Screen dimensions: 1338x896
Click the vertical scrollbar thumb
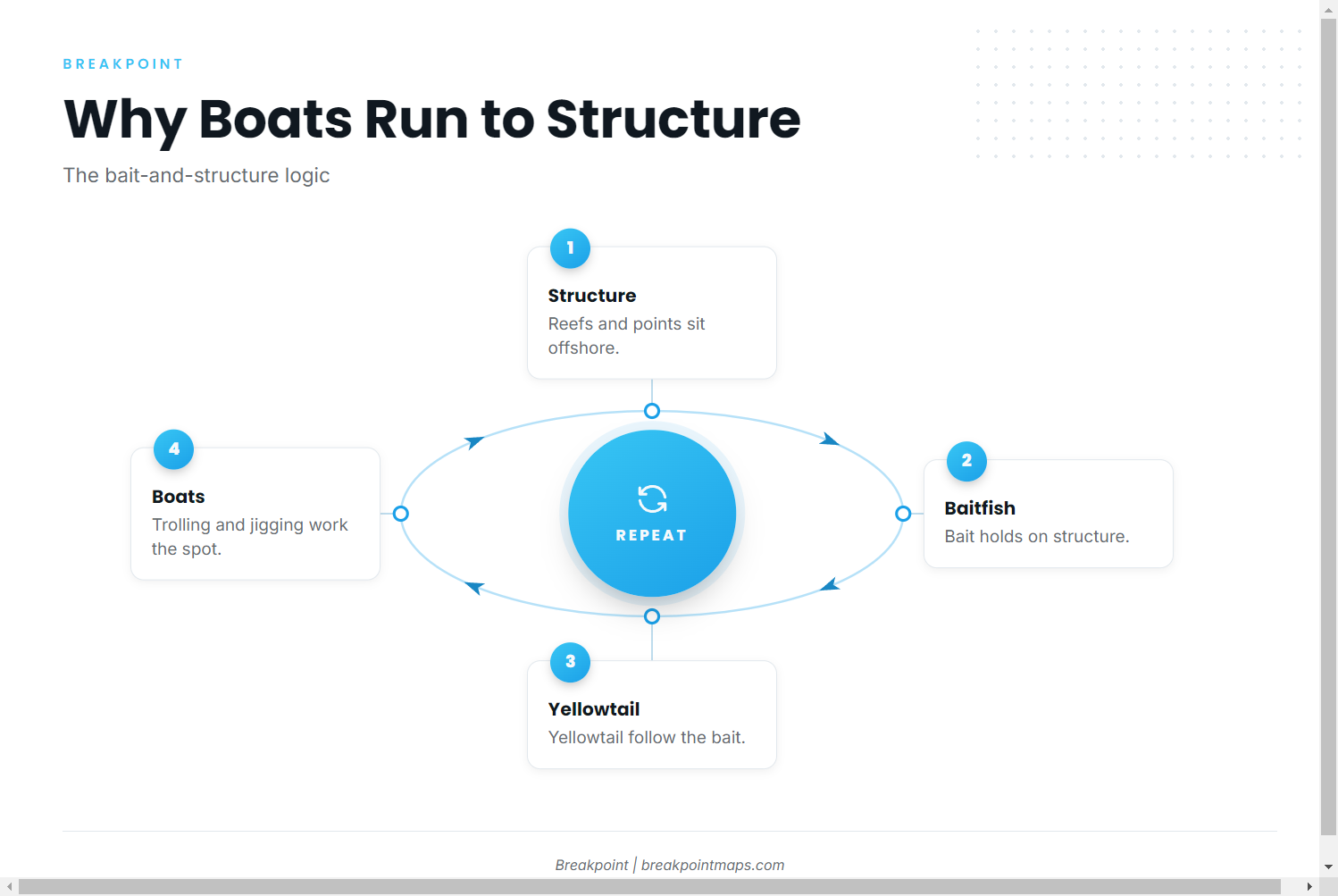(1328, 427)
